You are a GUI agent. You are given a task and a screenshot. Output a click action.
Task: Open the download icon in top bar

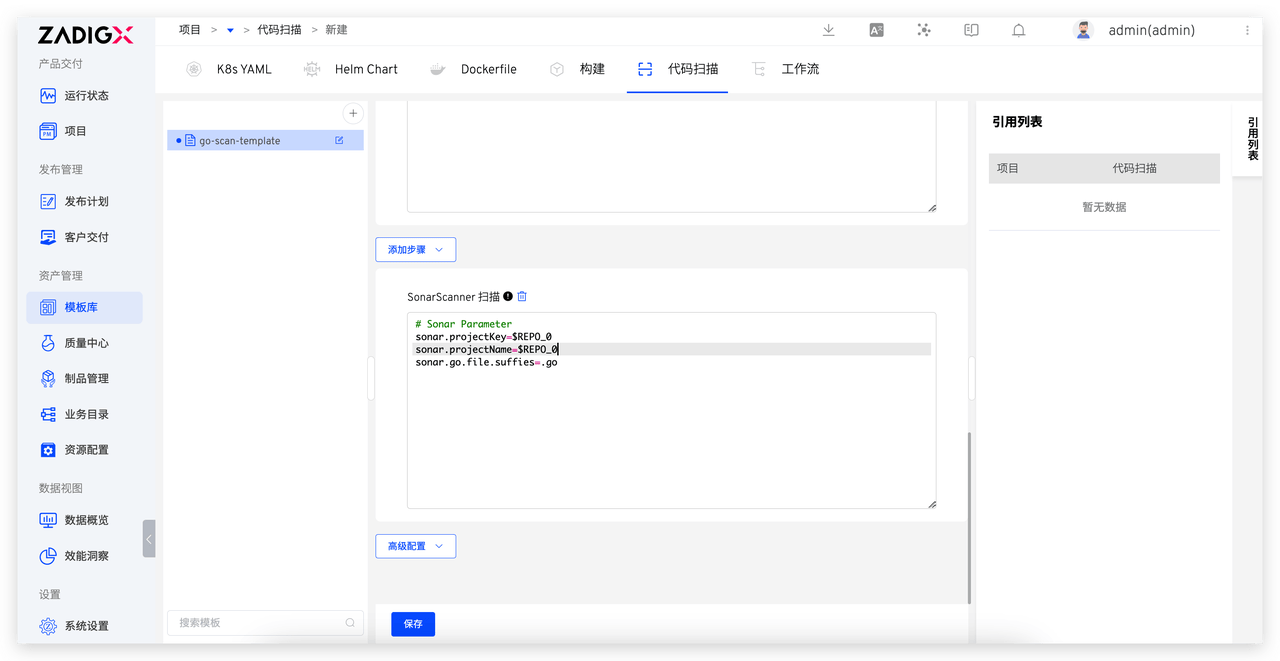click(x=828, y=30)
